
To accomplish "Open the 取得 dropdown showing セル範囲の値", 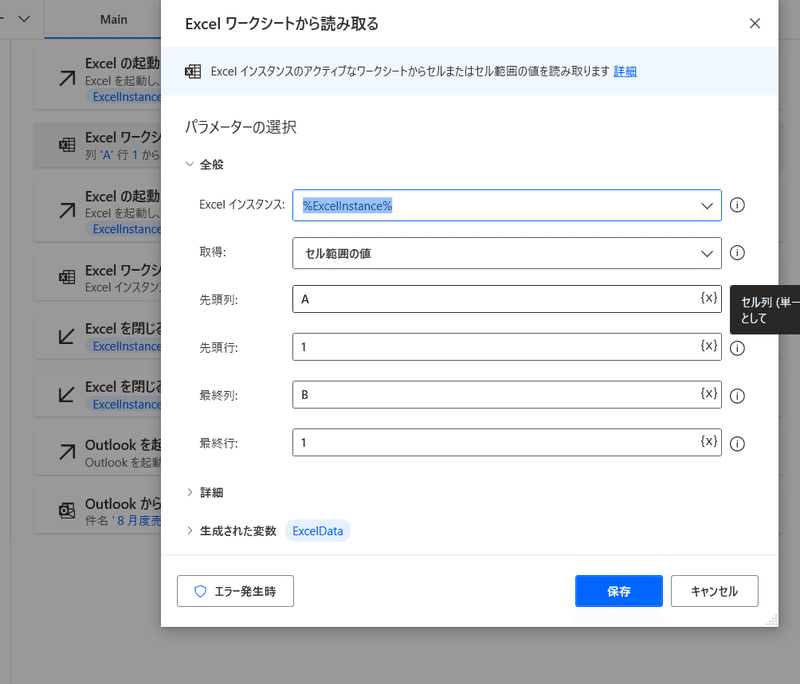I will 707,254.
